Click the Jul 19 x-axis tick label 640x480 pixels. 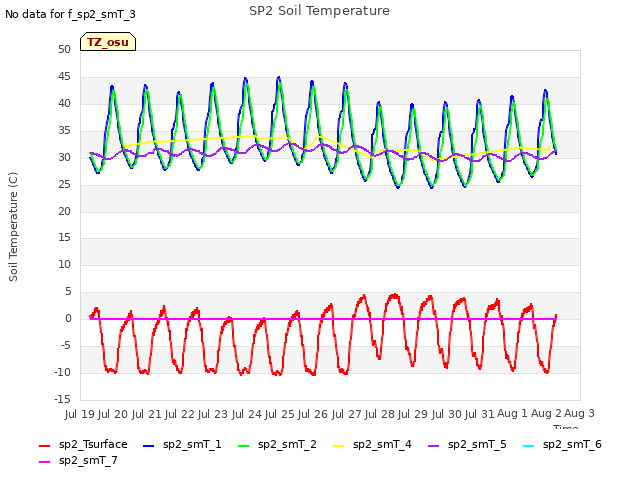80,414
